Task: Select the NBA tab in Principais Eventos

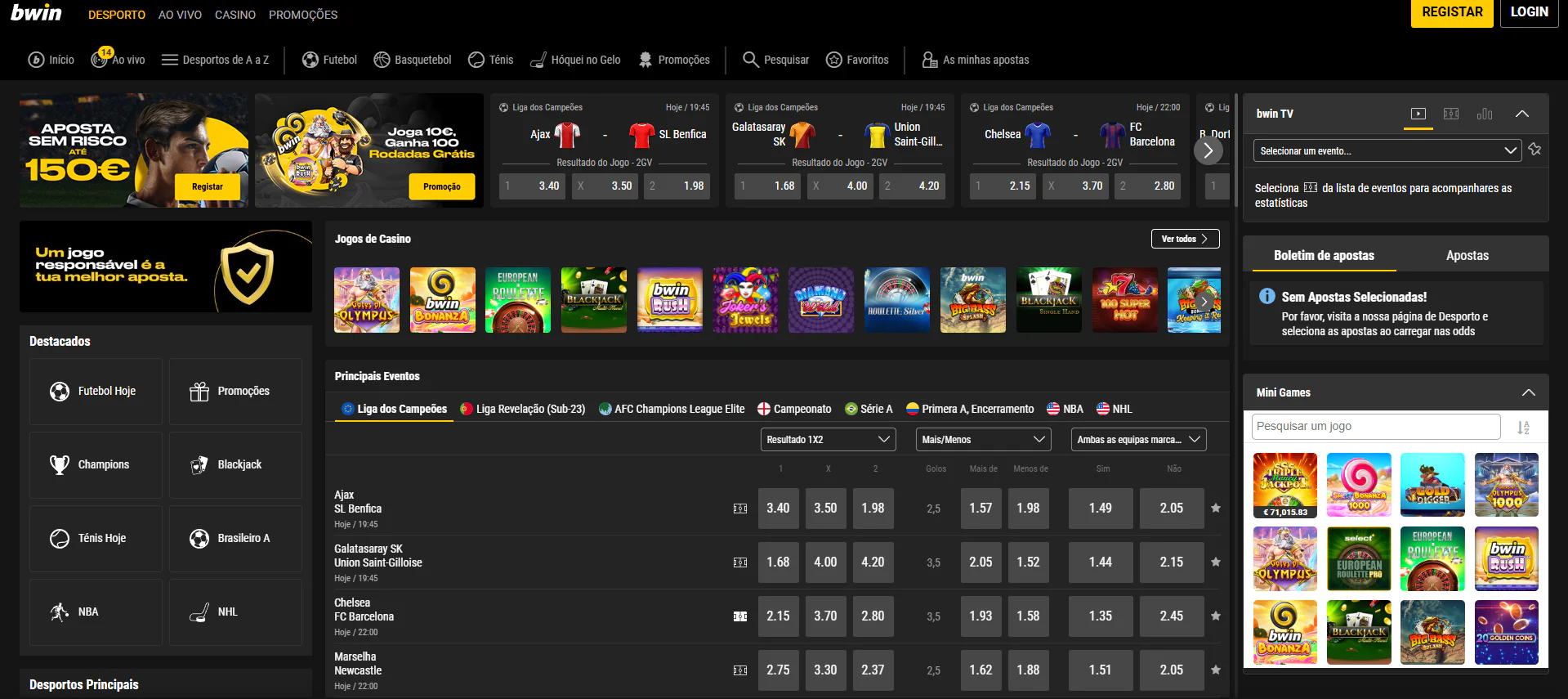Action: (x=1065, y=409)
